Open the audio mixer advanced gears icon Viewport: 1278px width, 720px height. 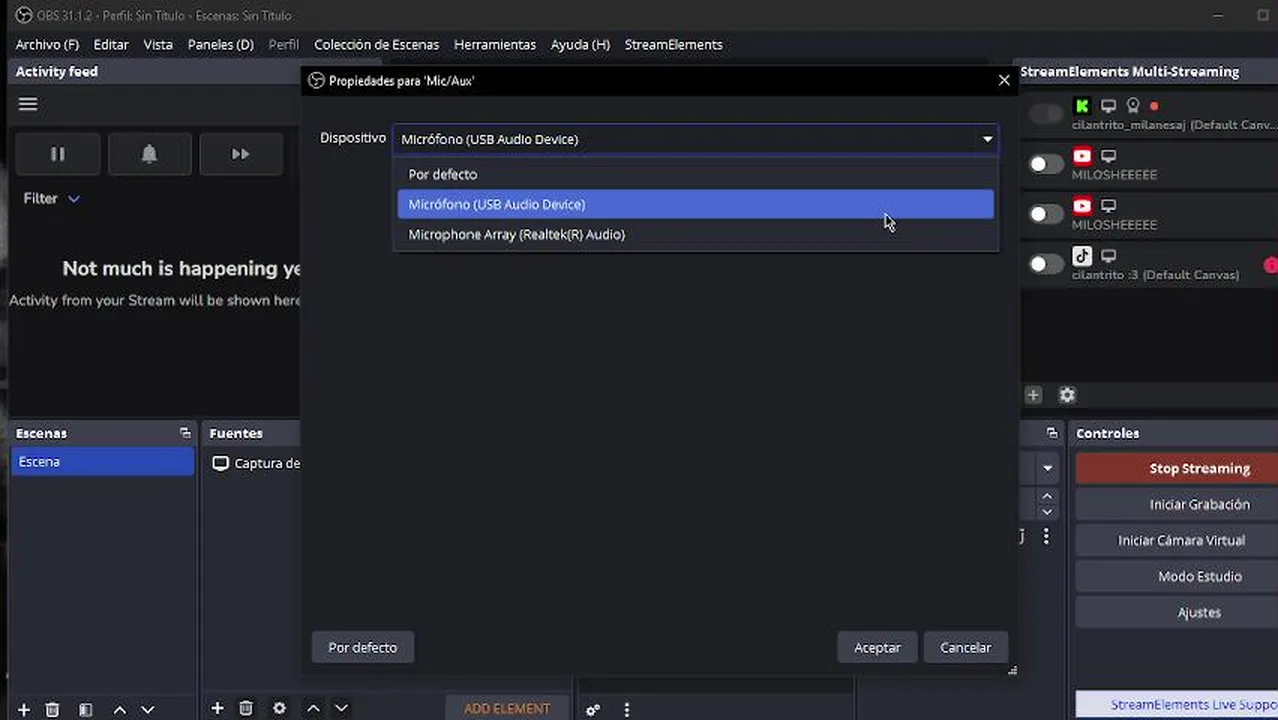[x=593, y=710]
